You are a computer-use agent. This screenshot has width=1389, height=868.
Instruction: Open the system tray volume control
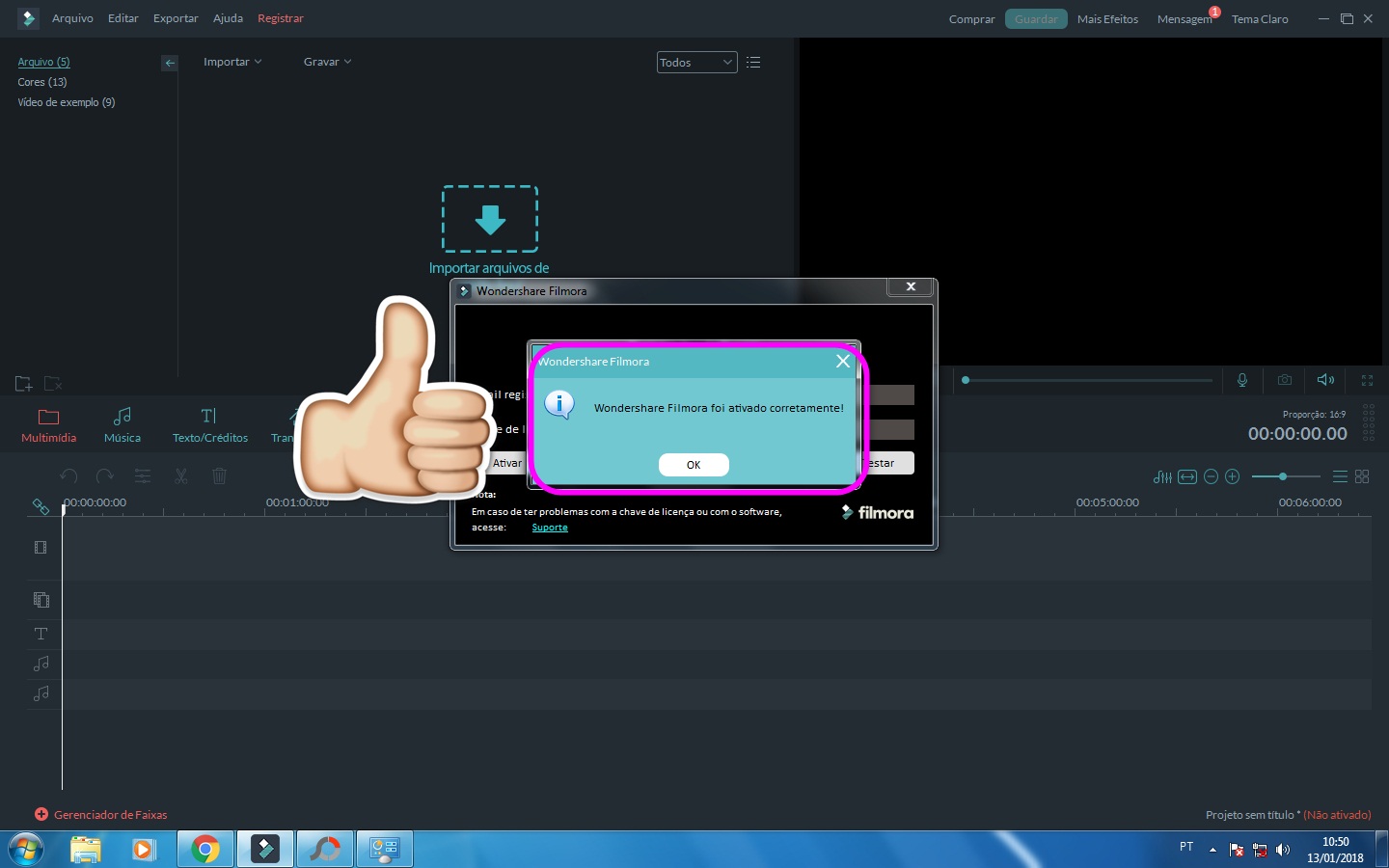tap(1283, 850)
